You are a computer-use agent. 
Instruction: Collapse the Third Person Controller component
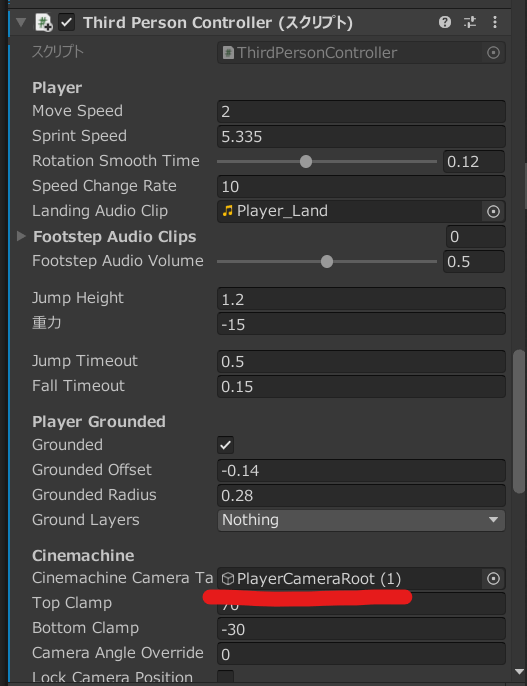tap(21, 22)
